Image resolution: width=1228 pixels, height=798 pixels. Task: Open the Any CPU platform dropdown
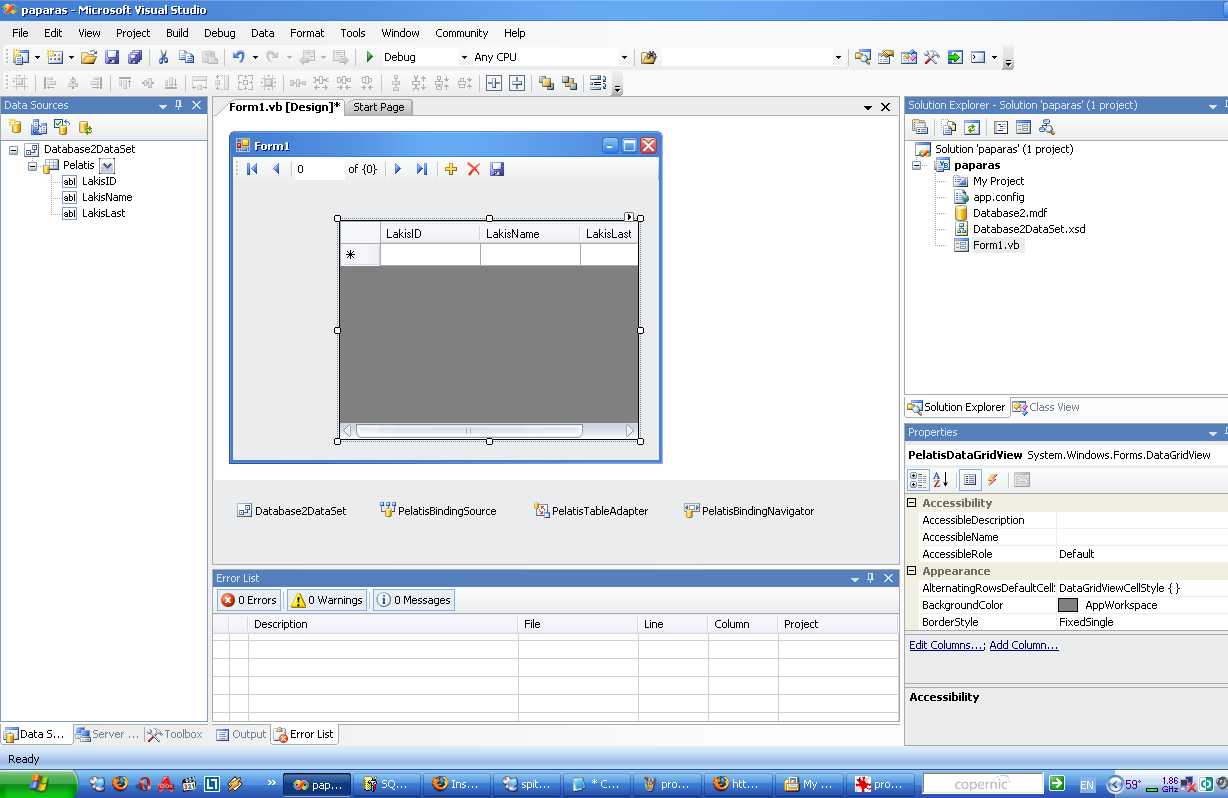[624, 58]
